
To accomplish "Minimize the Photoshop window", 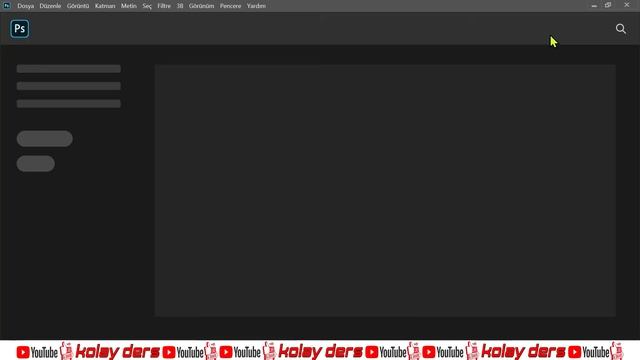I will tap(594, 5).
